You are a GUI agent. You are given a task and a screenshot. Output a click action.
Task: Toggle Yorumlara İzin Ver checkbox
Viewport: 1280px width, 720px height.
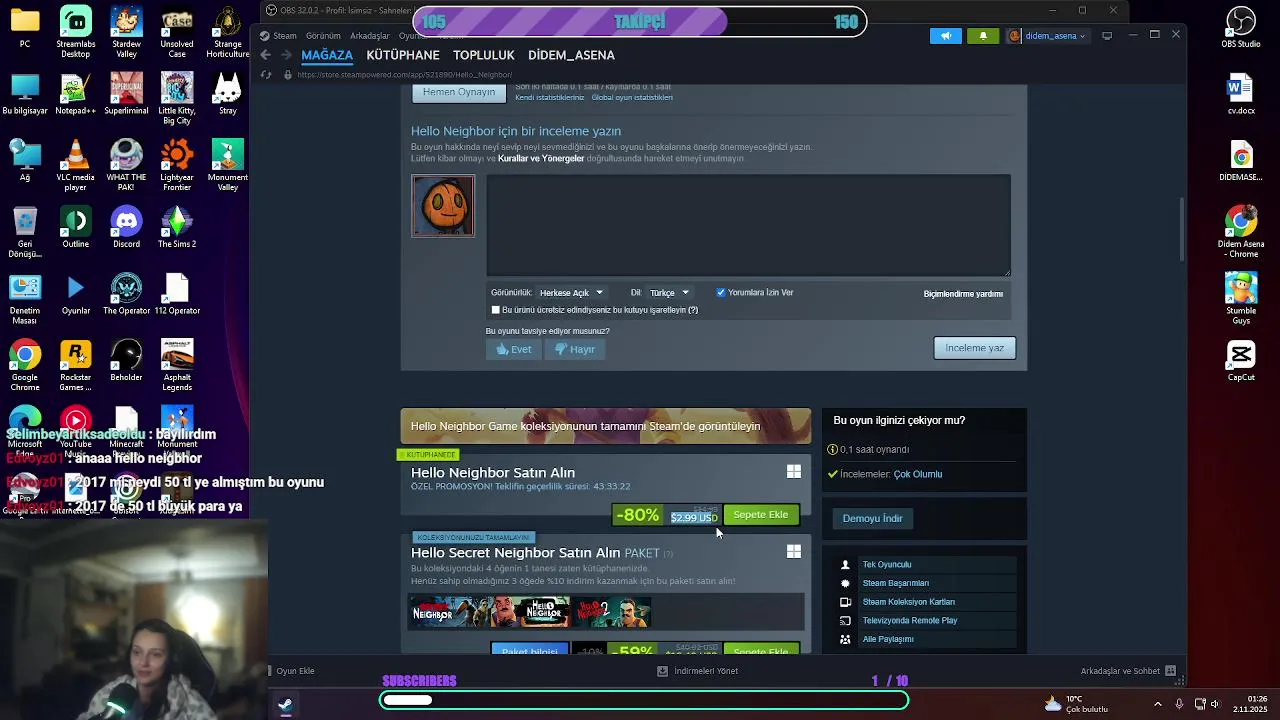point(720,293)
